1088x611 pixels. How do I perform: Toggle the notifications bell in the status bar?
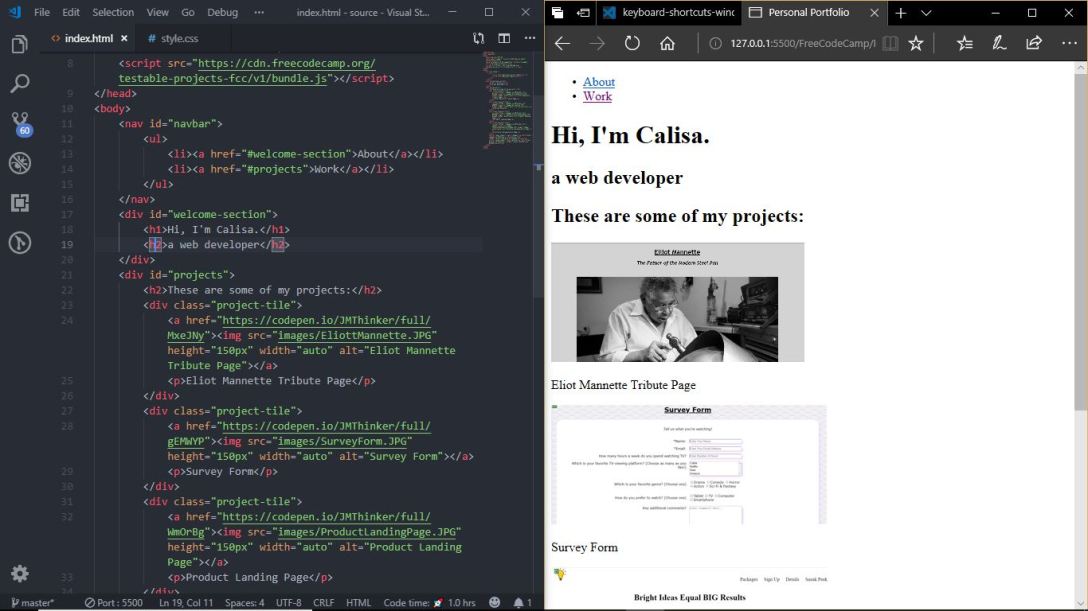[x=520, y=603]
